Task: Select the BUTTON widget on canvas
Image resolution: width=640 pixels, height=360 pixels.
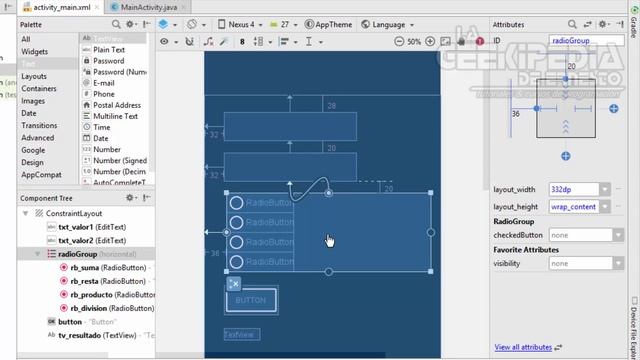Action: (251, 300)
